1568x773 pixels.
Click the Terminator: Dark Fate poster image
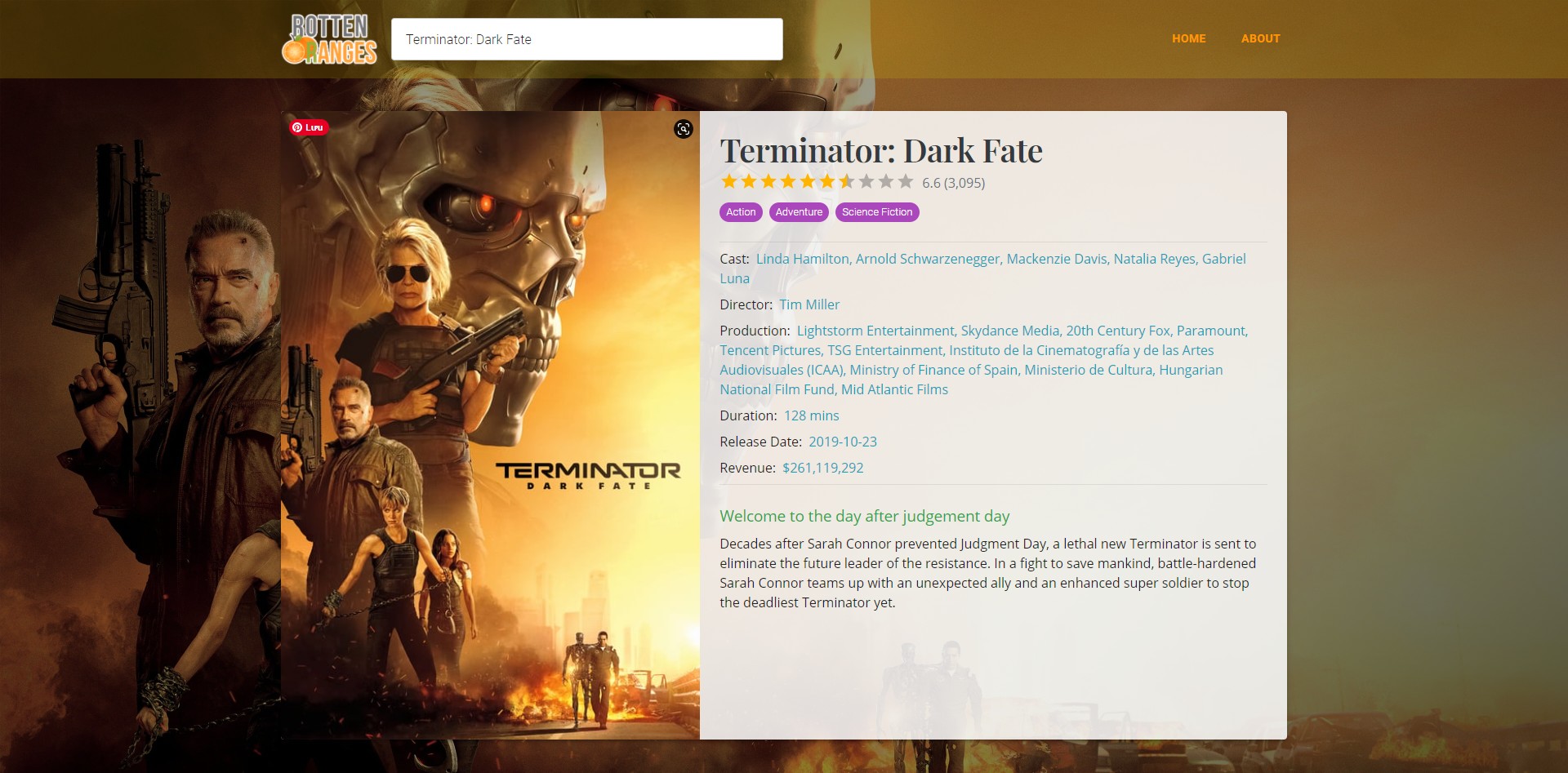pyautogui.click(x=490, y=425)
